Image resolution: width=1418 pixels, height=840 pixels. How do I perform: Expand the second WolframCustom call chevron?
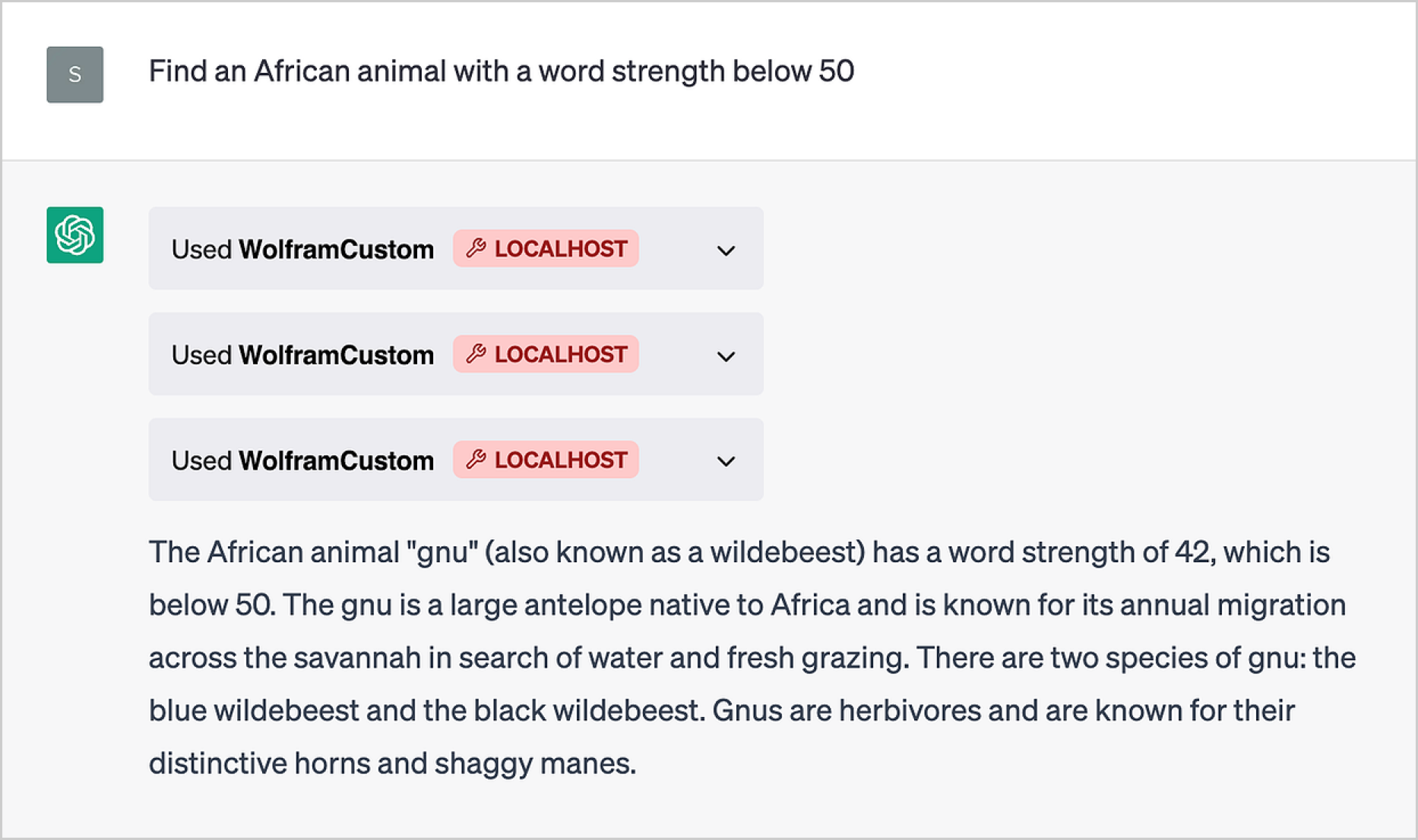[726, 356]
